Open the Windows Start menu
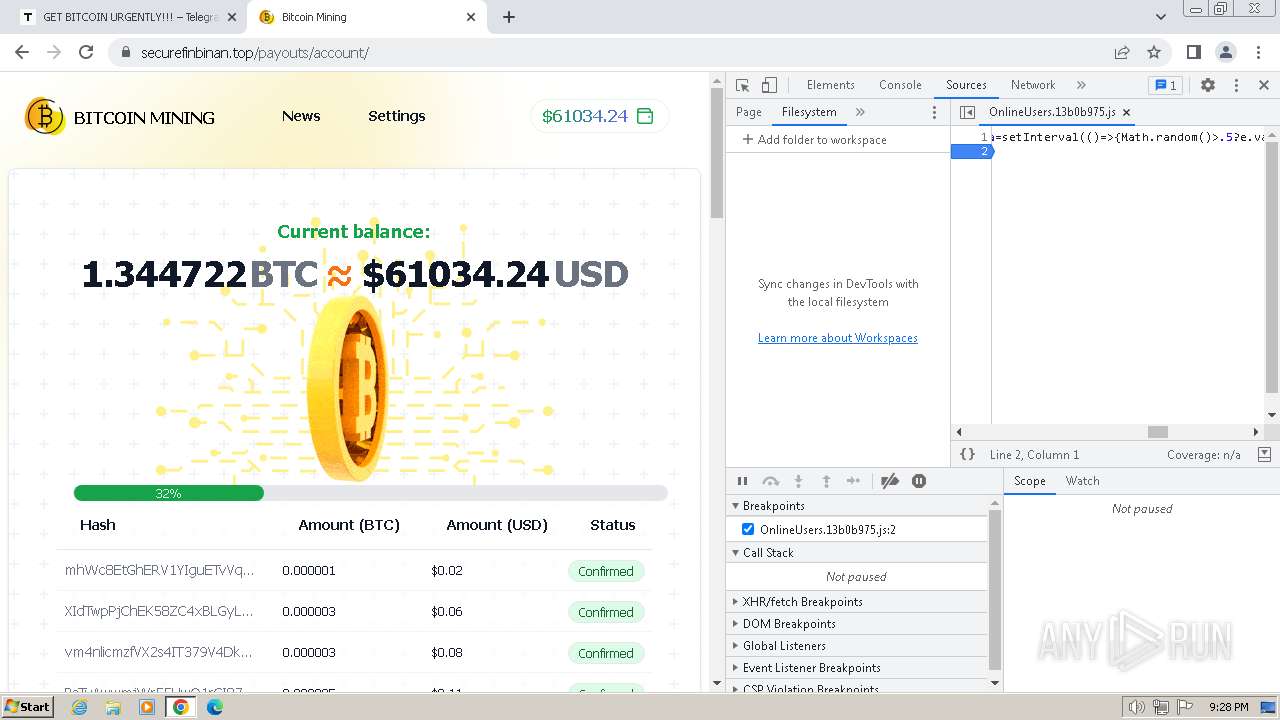Screen dimensions: 1280x720 coord(27,707)
